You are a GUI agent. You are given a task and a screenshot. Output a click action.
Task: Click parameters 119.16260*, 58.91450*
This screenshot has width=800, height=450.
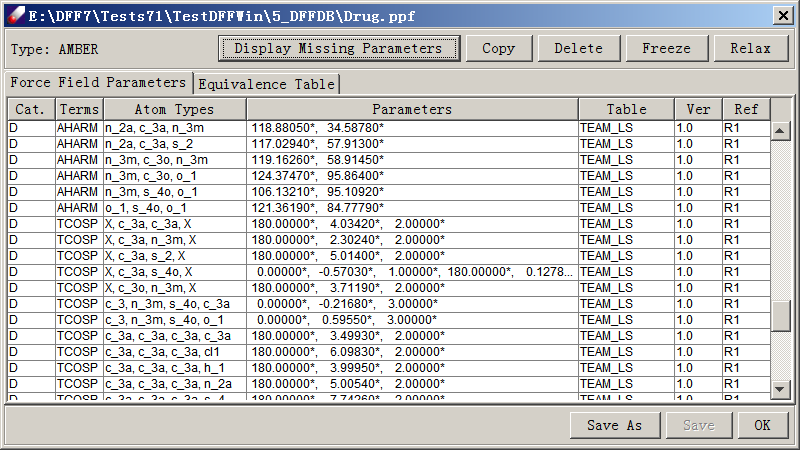click(412, 160)
